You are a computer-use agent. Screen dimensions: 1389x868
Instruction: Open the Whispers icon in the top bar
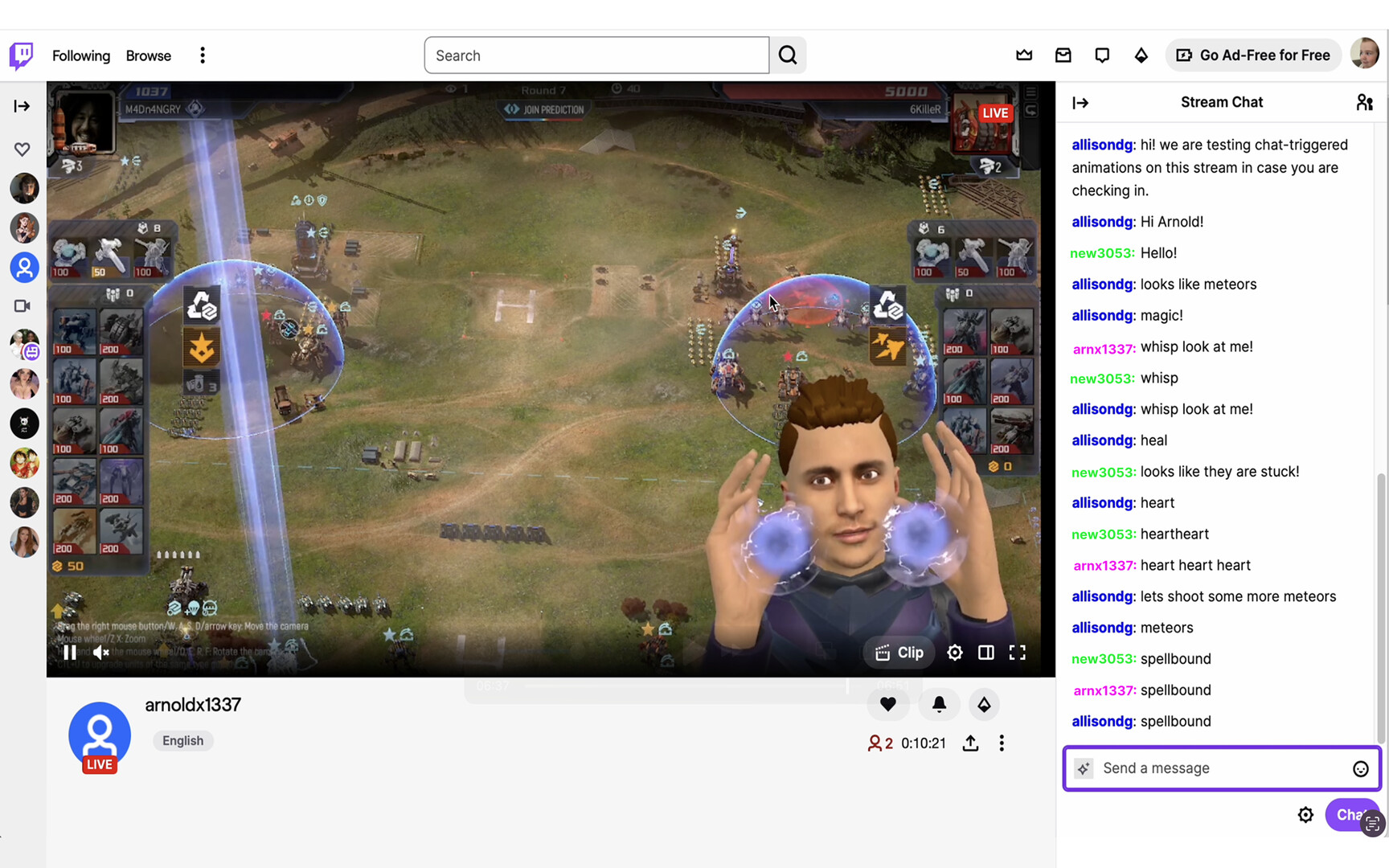(x=1102, y=55)
